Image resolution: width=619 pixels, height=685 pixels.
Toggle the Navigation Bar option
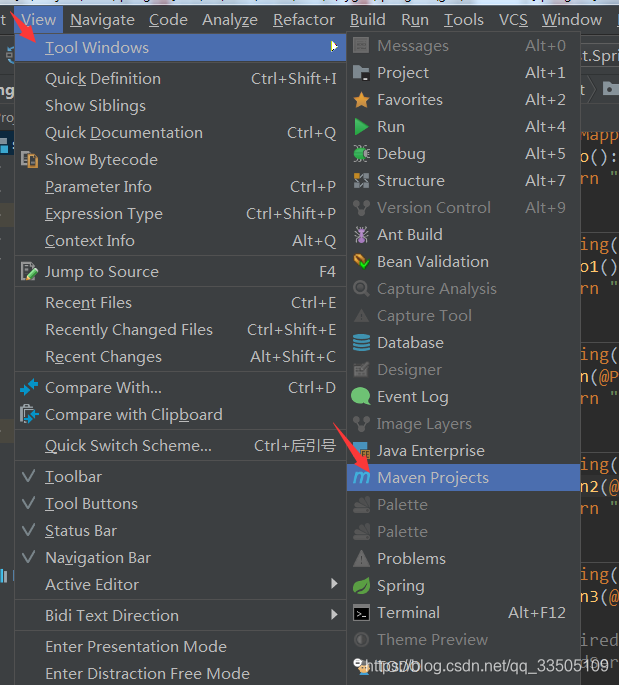click(180, 558)
